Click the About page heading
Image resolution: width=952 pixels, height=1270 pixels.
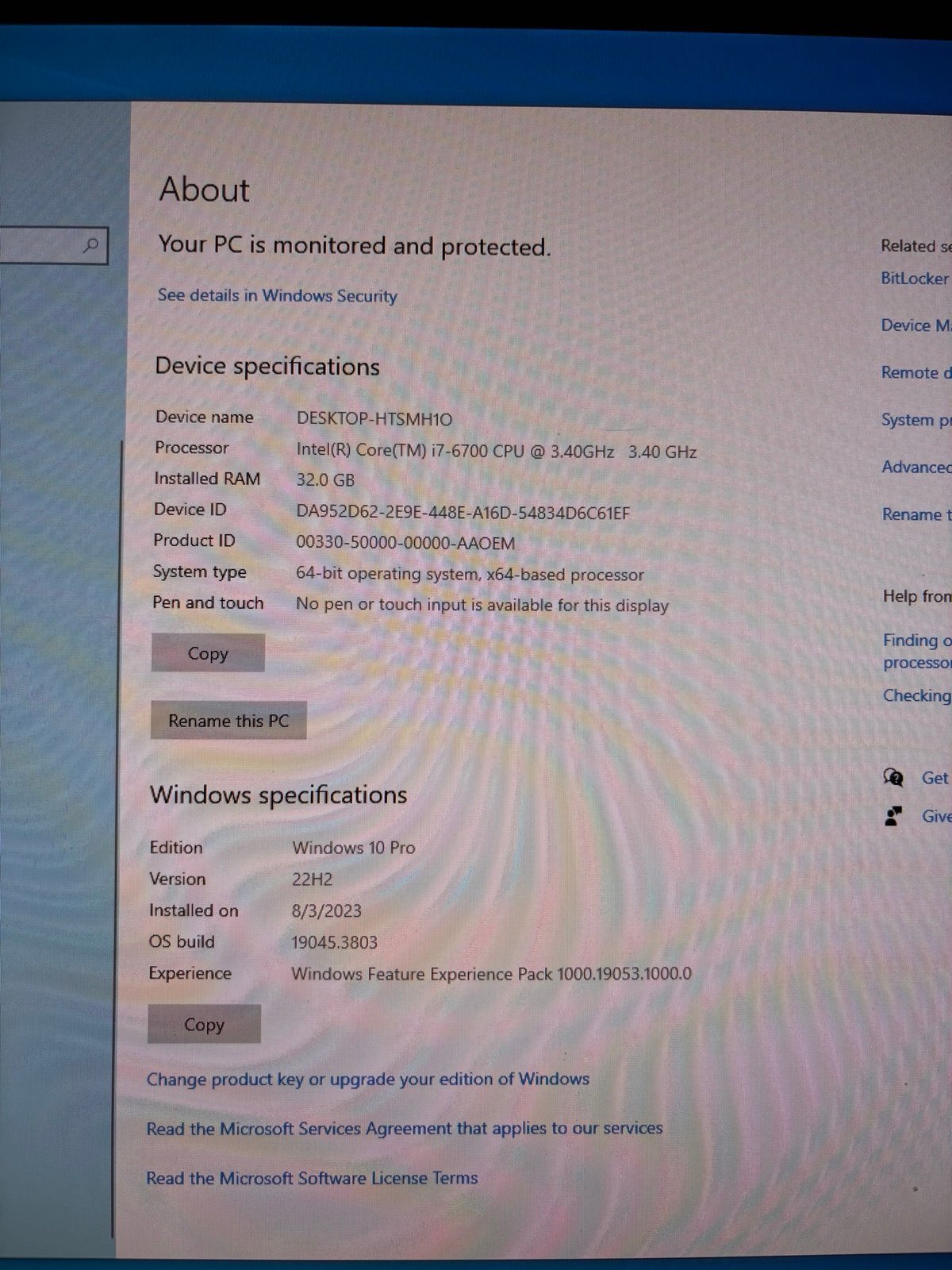[x=205, y=190]
